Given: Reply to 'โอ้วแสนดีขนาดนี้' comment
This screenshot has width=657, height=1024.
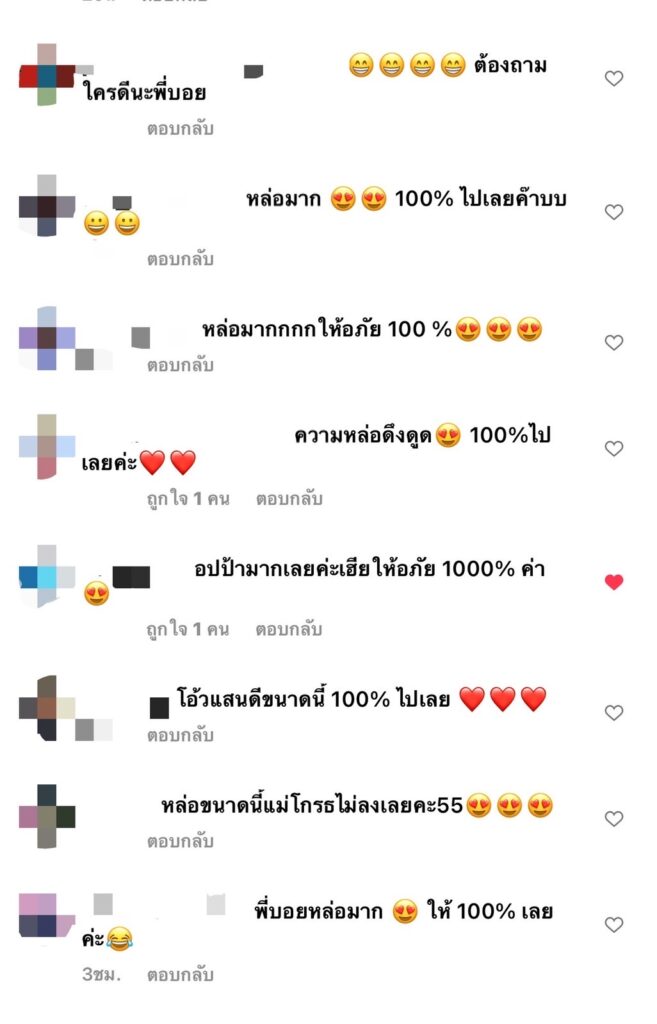Looking at the screenshot, I should [x=180, y=735].
